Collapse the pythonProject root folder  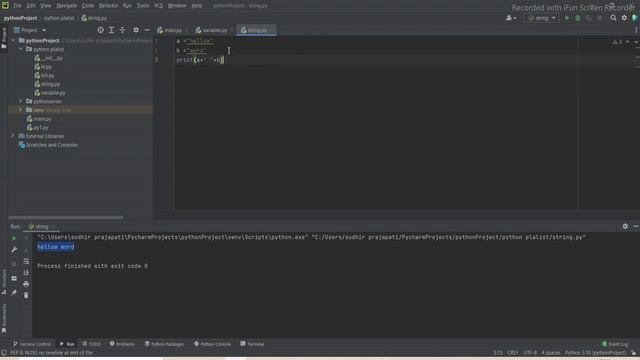pyautogui.click(x=13, y=40)
